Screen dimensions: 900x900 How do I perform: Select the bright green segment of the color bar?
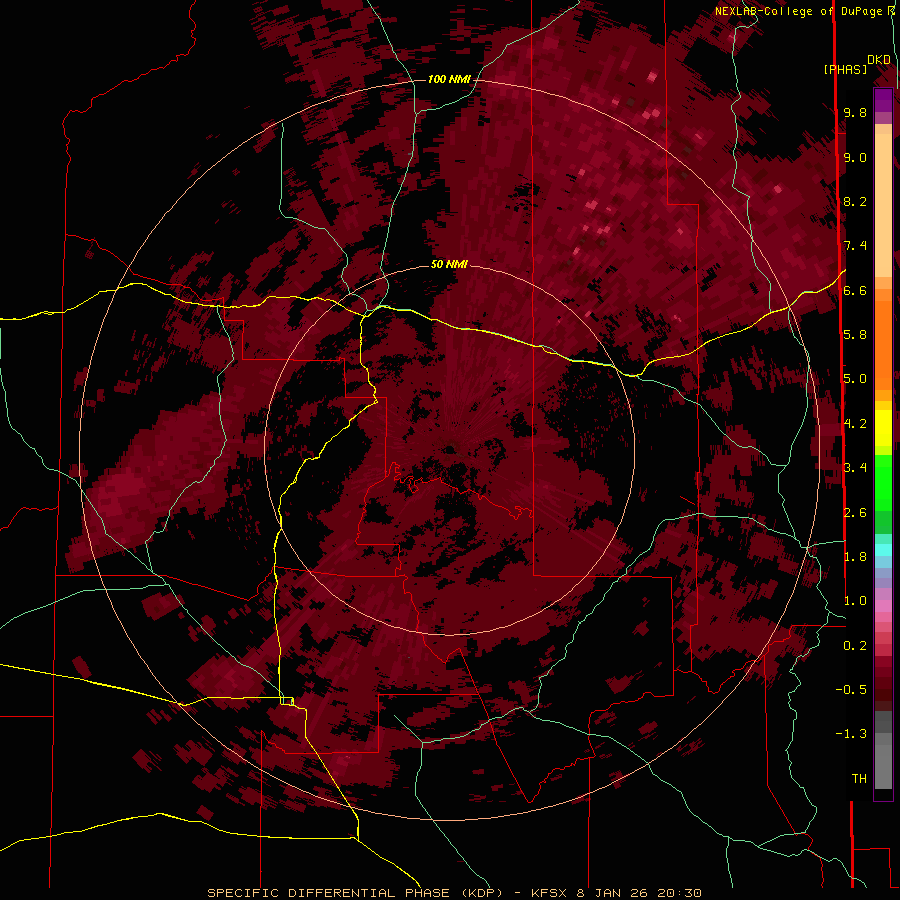883,482
